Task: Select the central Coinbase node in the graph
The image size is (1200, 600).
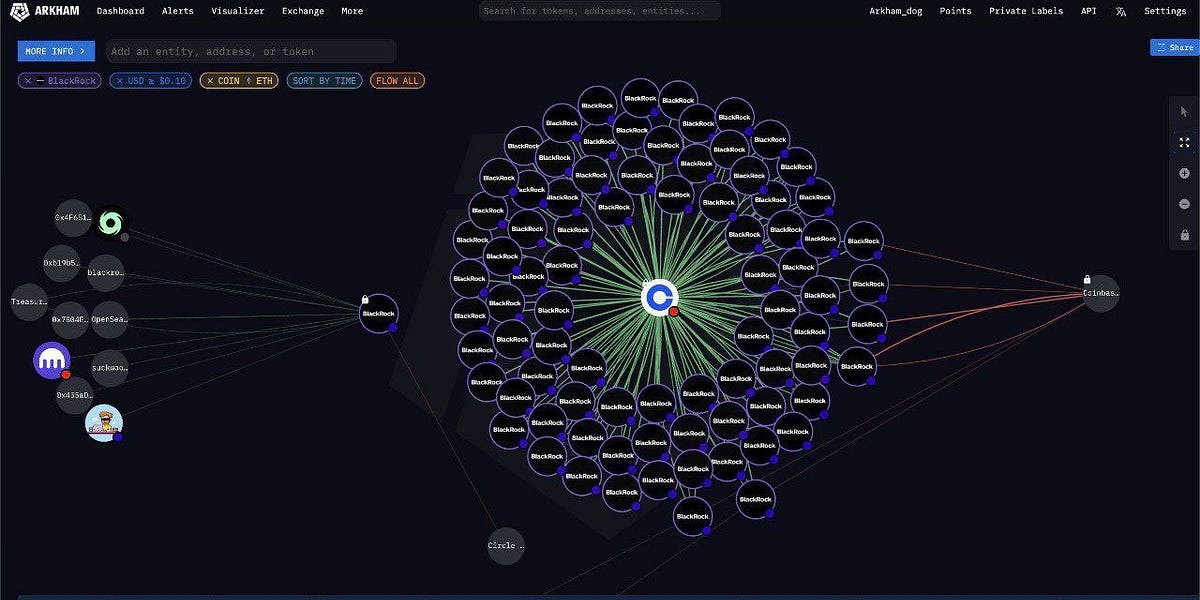Action: (x=660, y=297)
